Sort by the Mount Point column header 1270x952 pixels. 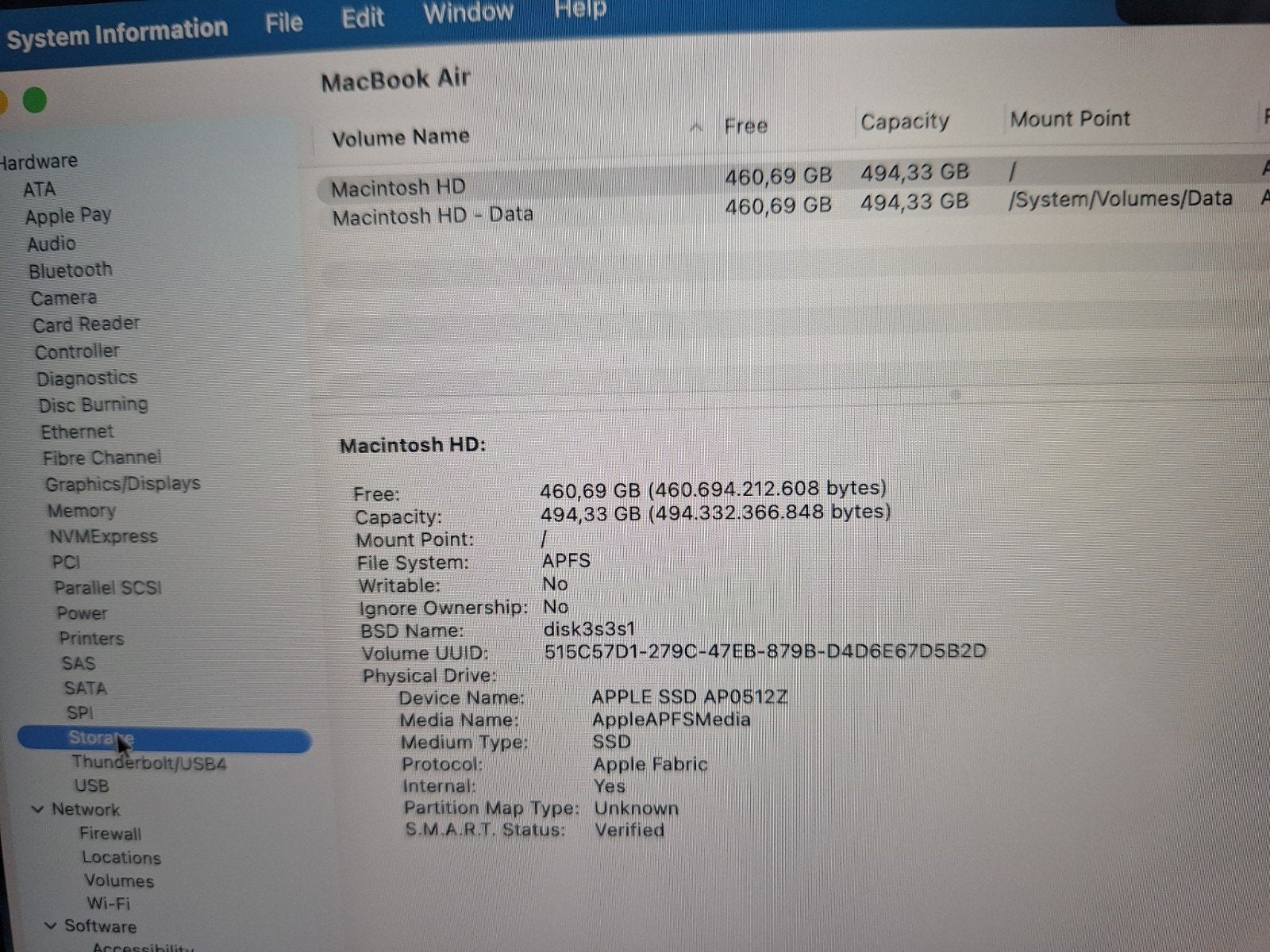tap(1070, 119)
